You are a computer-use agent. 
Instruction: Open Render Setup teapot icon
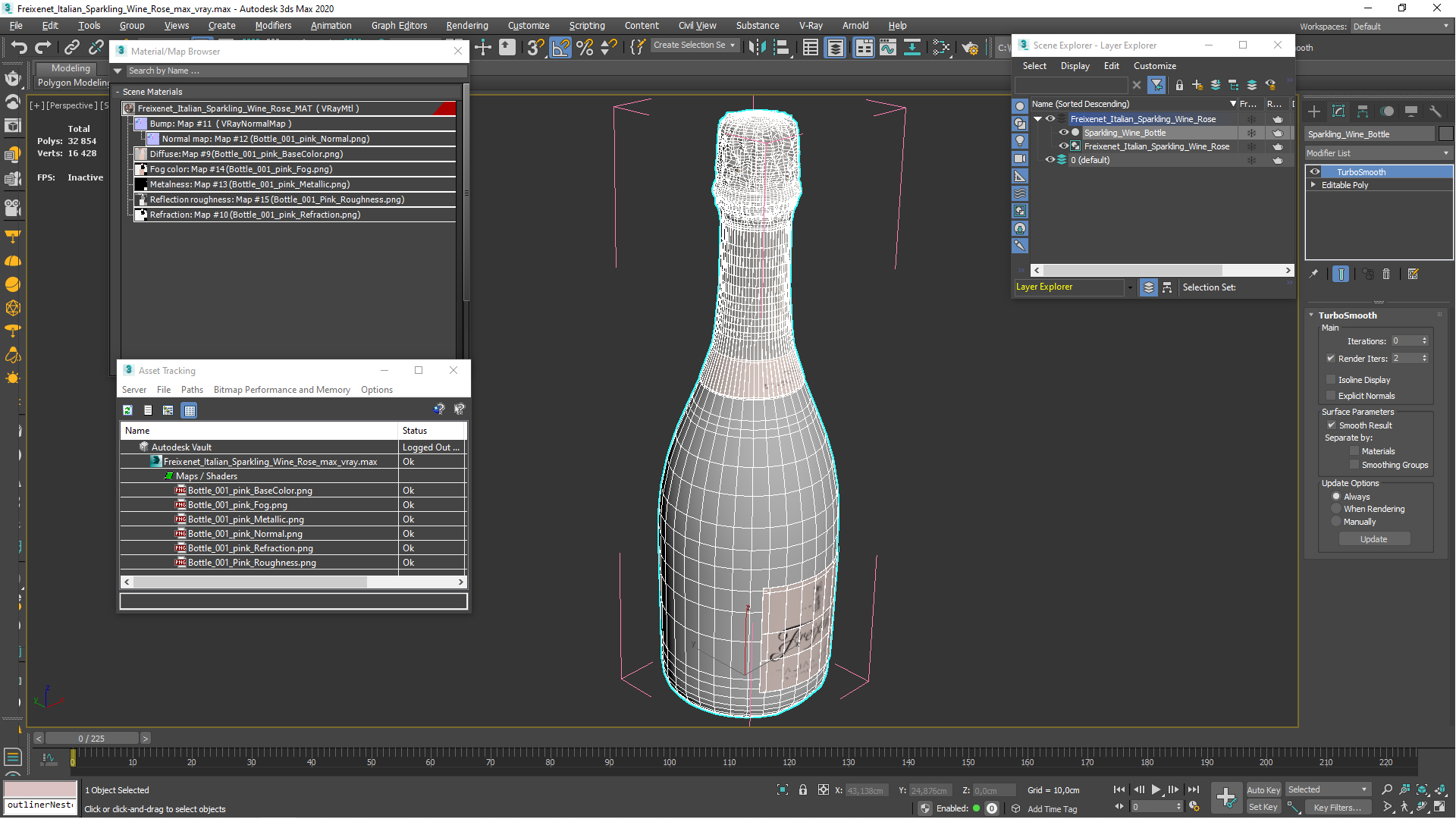pyautogui.click(x=970, y=48)
